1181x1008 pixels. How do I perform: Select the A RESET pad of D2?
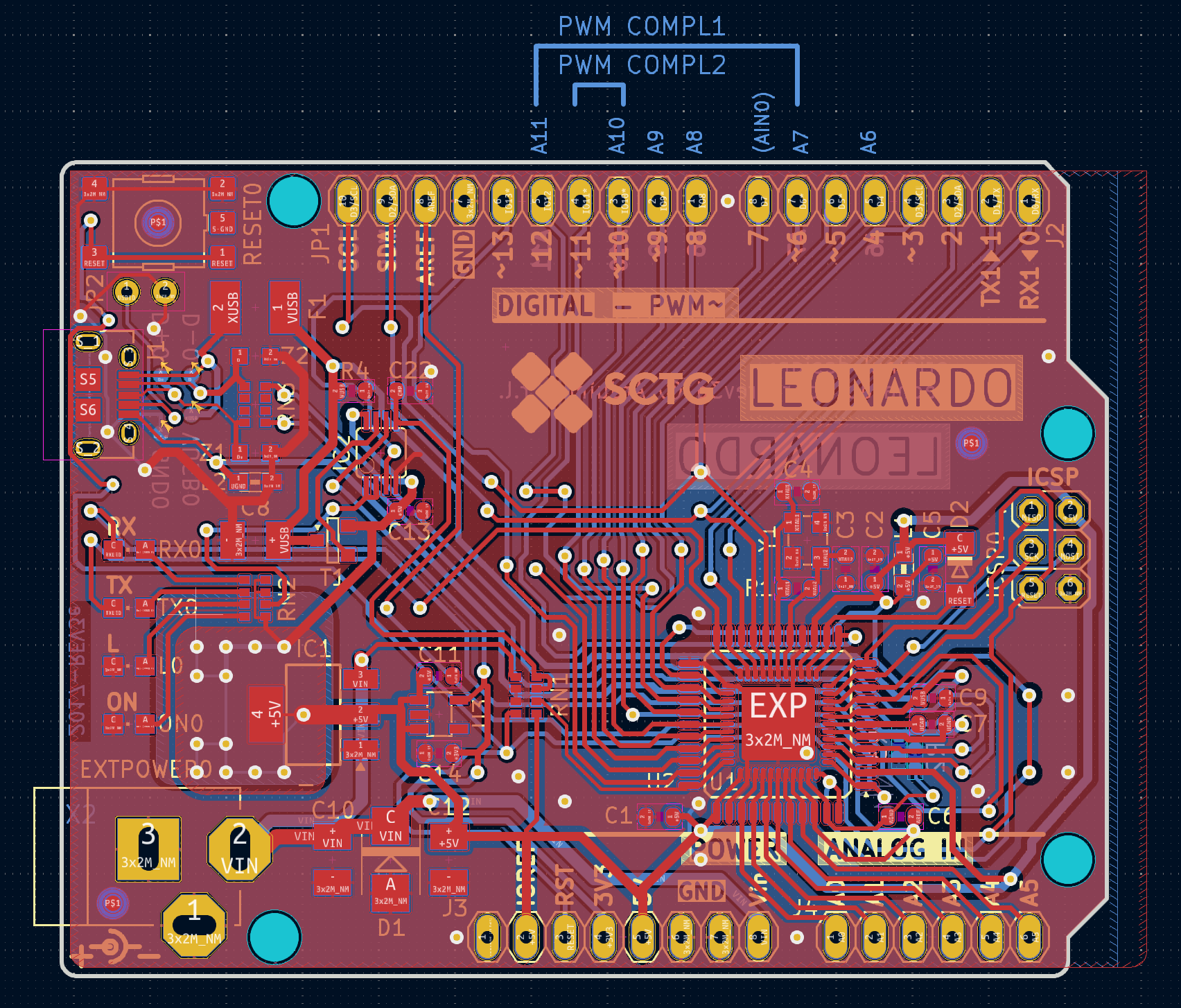click(959, 595)
